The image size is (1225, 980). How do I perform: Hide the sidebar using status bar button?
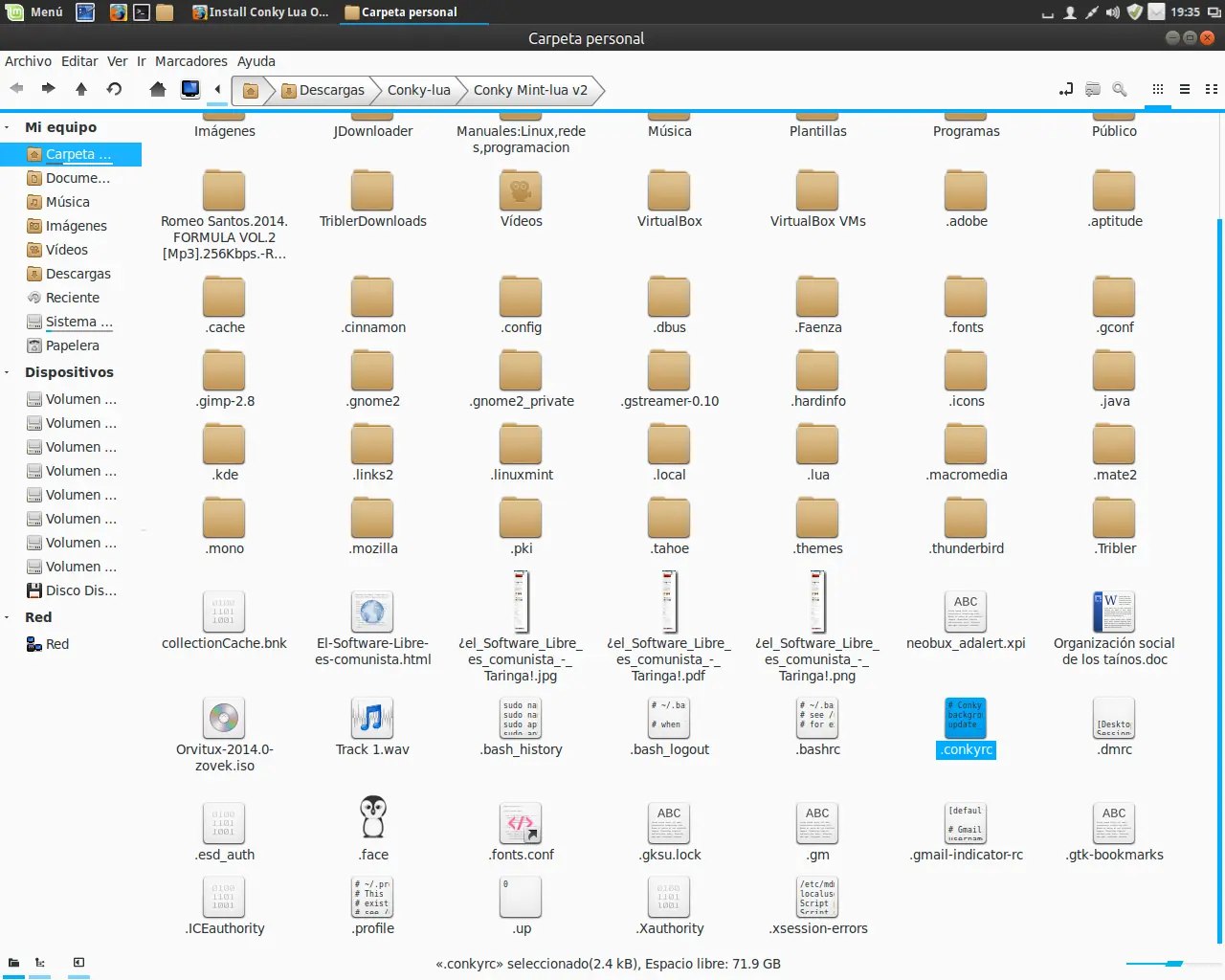78,963
